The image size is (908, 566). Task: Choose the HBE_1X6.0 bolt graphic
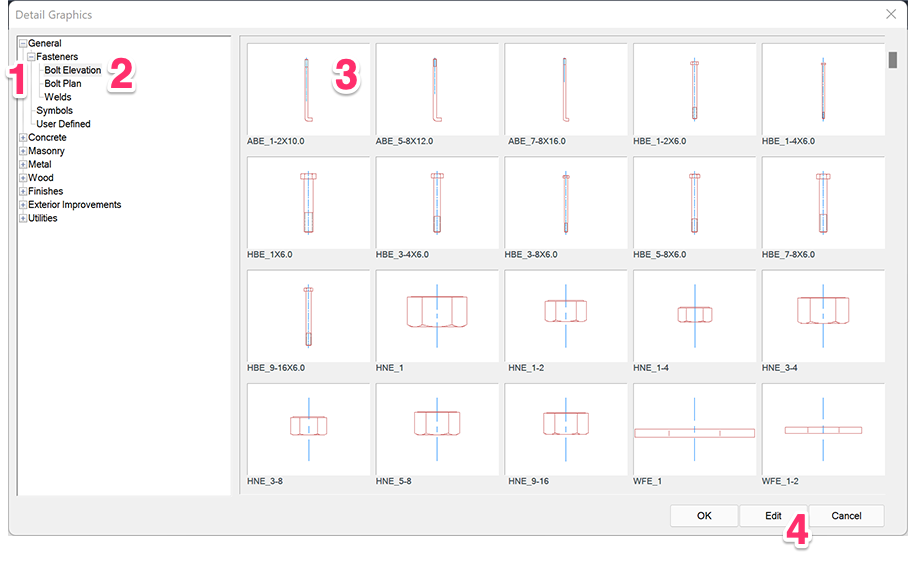[x=308, y=203]
